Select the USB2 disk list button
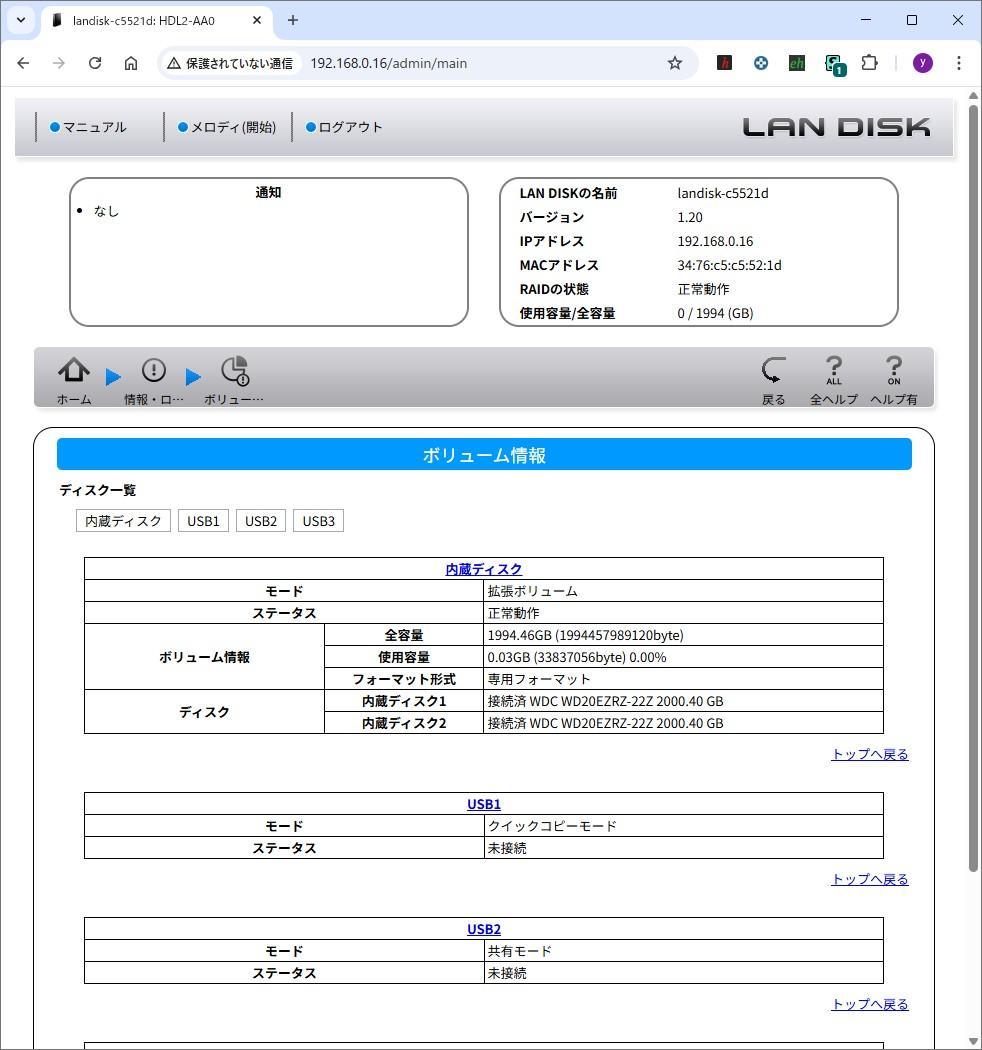982x1050 pixels. (260, 520)
